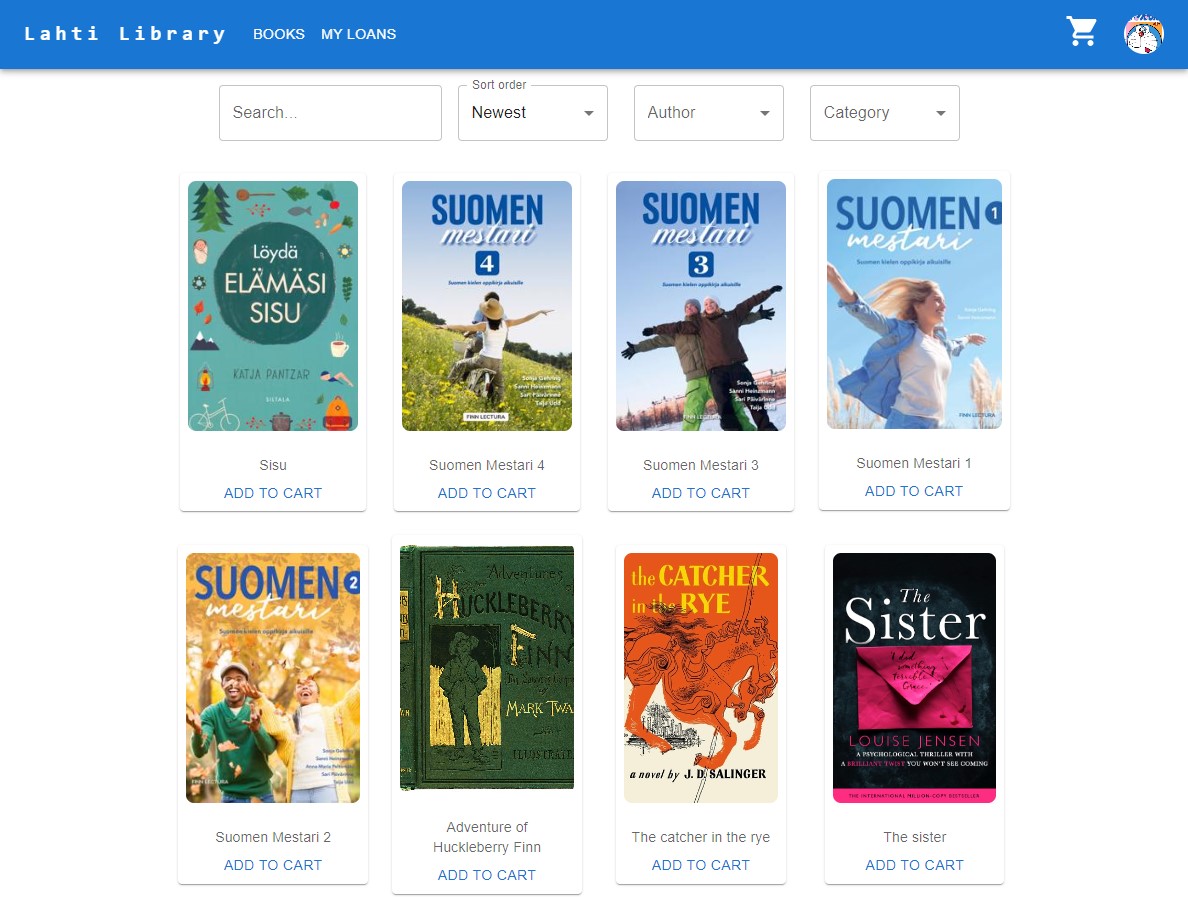This screenshot has width=1188, height=897.
Task: Click the Lahti Library logo title
Action: click(125, 34)
